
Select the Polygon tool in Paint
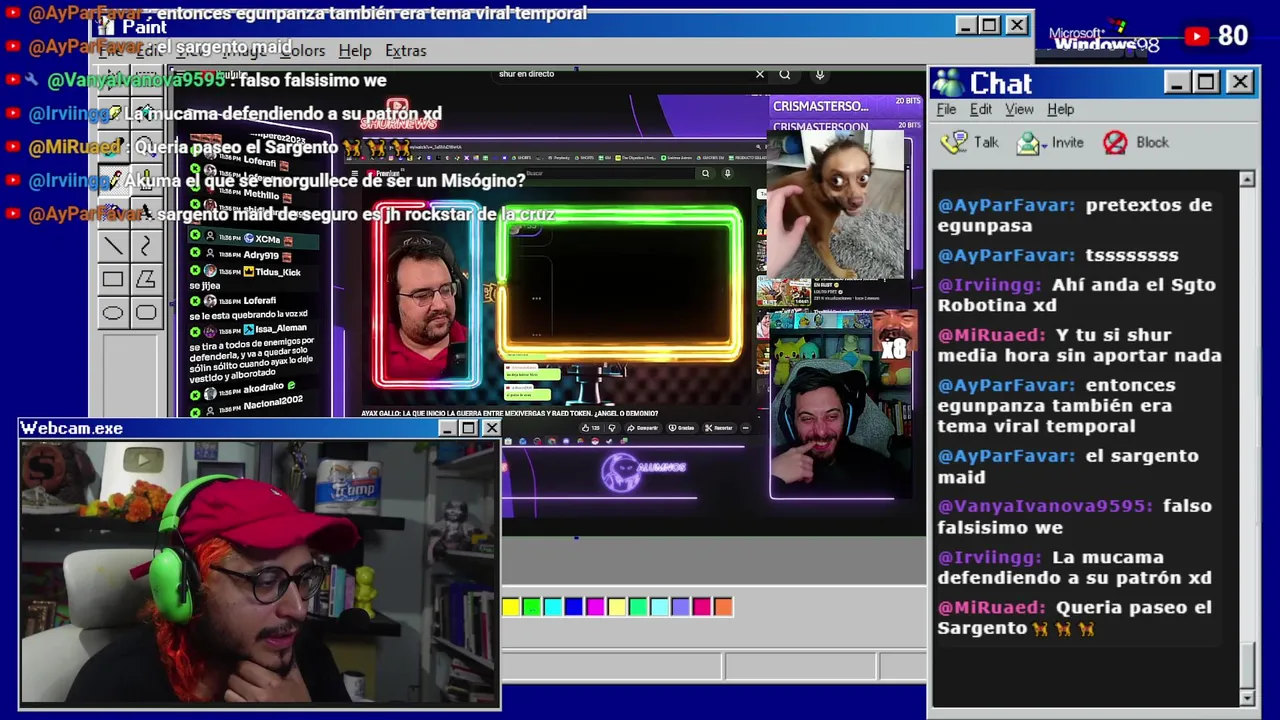(146, 280)
